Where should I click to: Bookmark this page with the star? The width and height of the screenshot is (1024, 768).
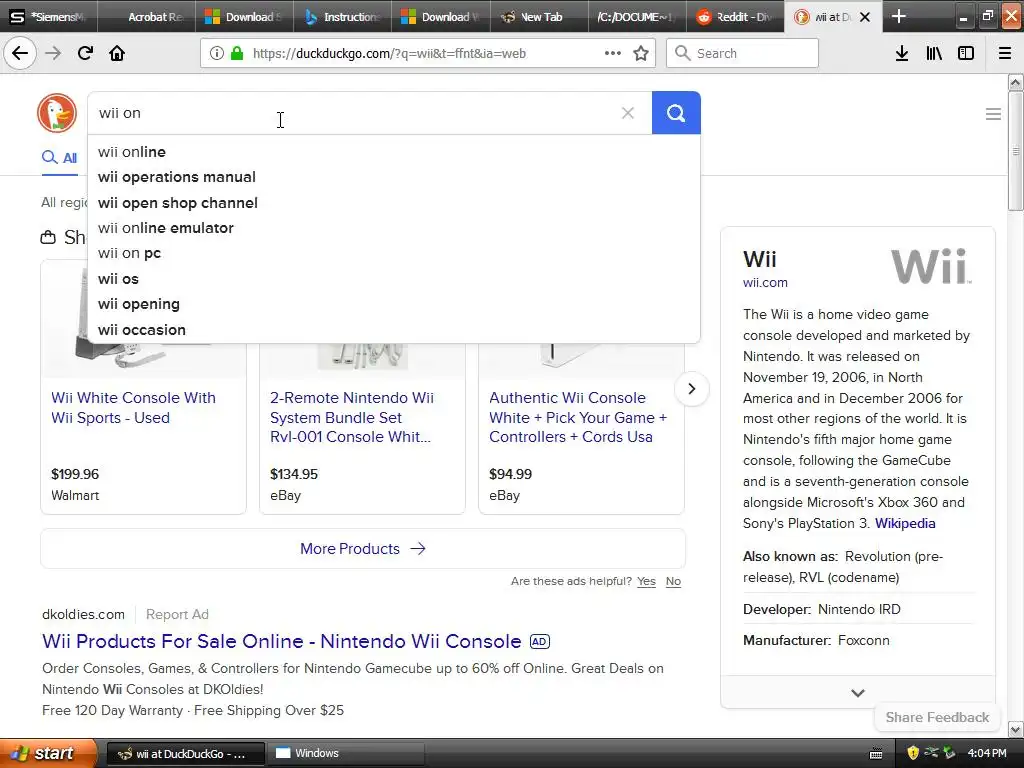click(x=641, y=54)
